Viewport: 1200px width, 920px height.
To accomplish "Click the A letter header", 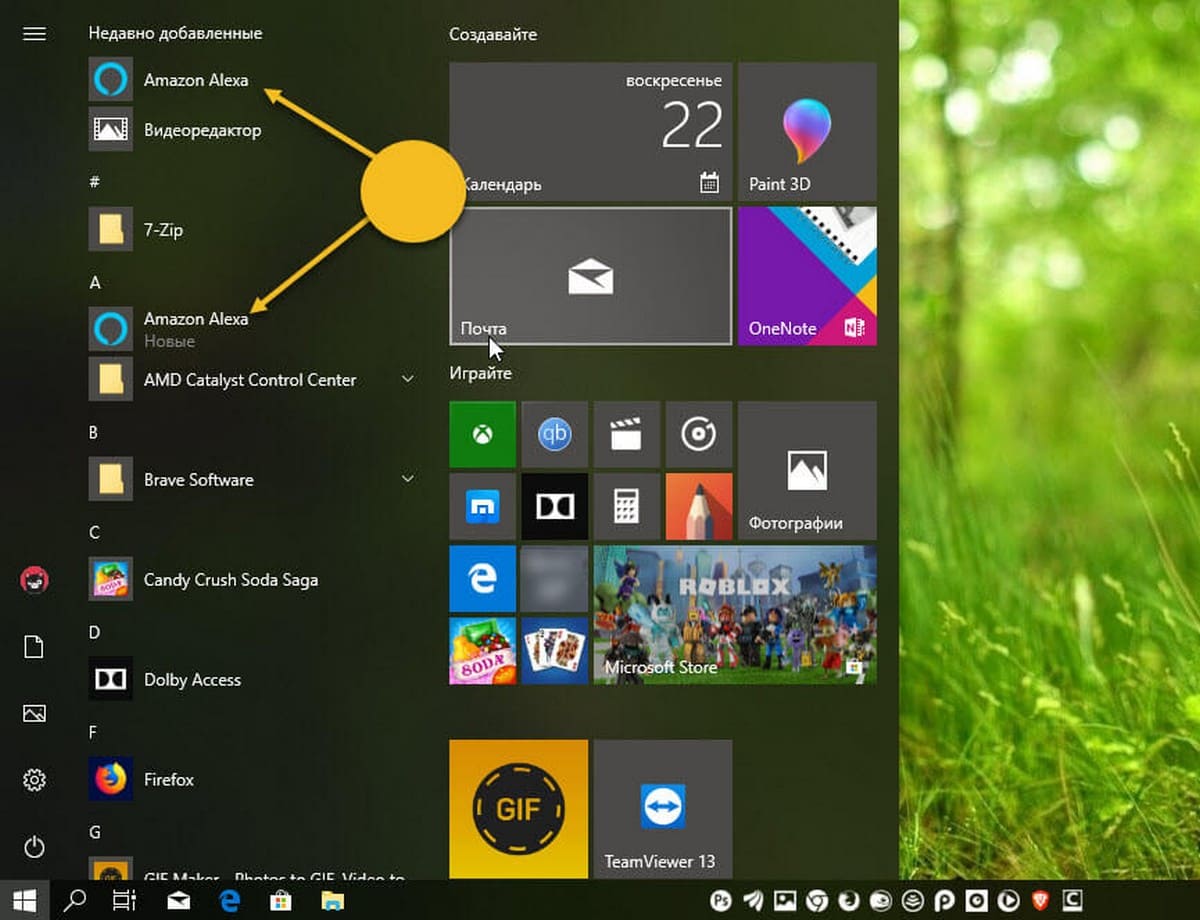I will coord(94,283).
